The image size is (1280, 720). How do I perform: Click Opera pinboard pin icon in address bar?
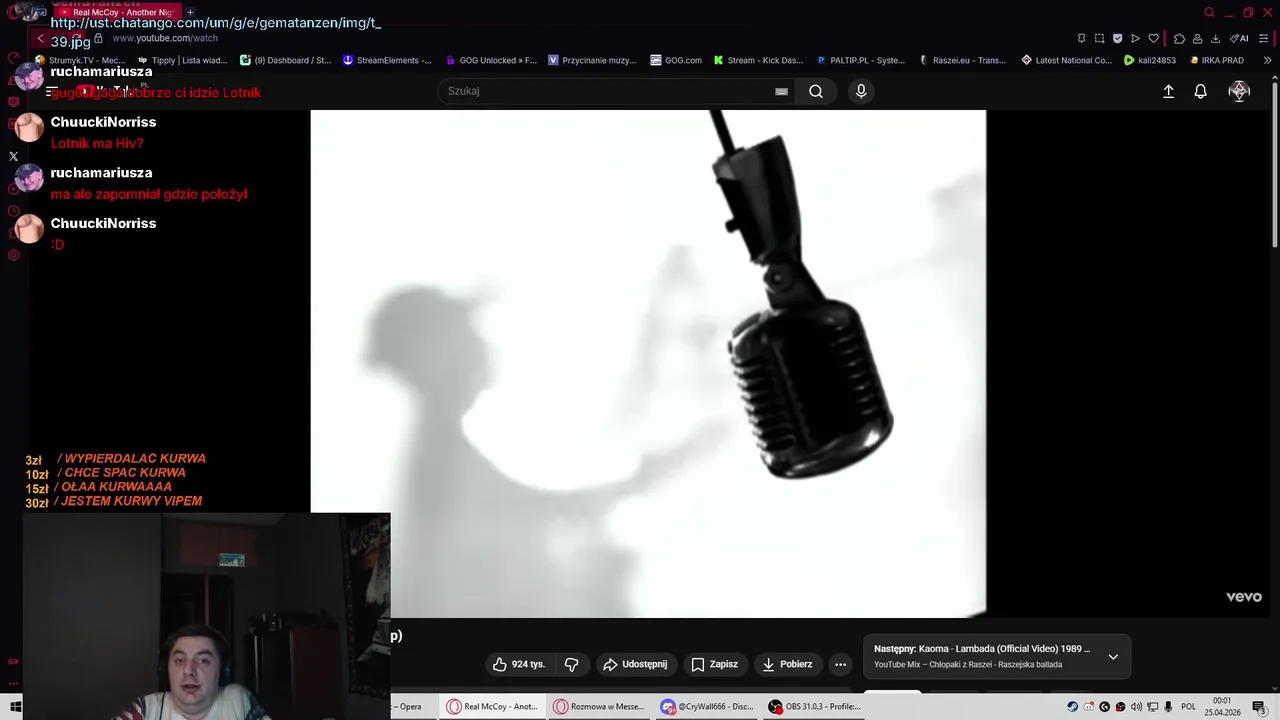click(x=1081, y=38)
